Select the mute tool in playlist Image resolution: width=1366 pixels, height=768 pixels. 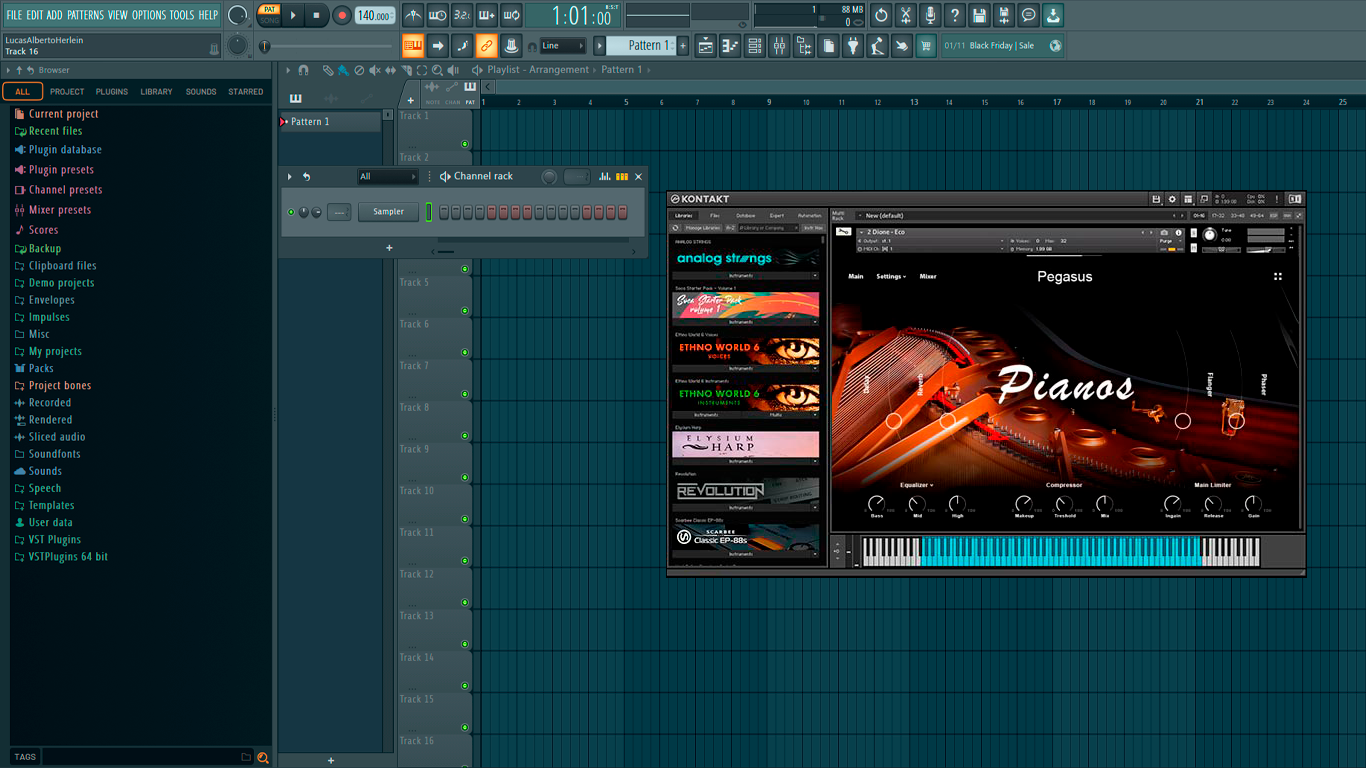point(375,70)
